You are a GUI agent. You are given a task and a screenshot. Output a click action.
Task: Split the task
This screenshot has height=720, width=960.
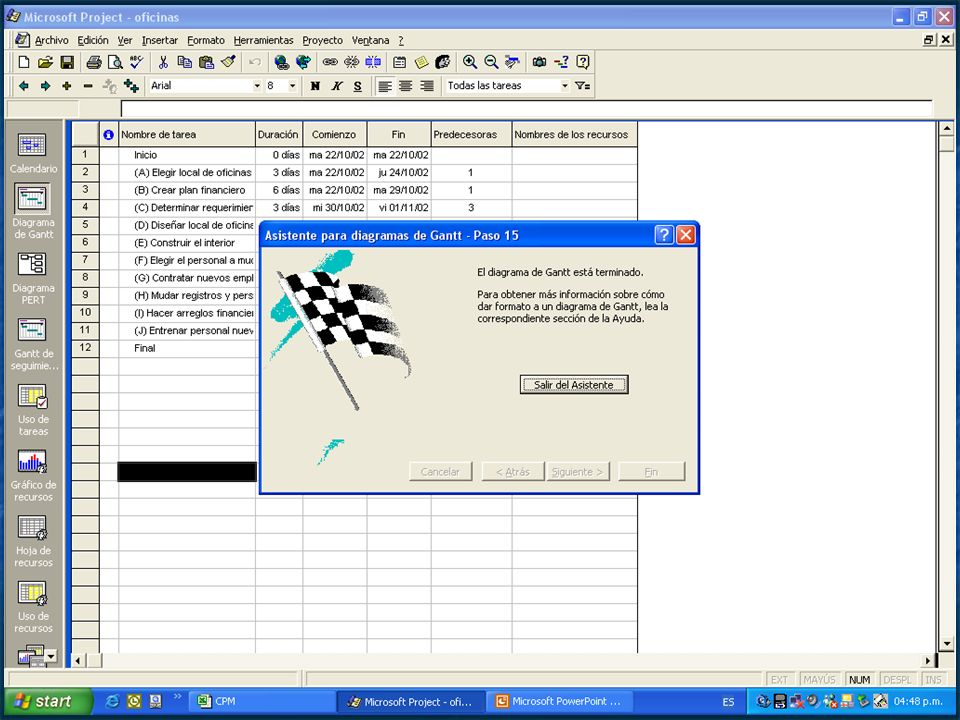(373, 62)
